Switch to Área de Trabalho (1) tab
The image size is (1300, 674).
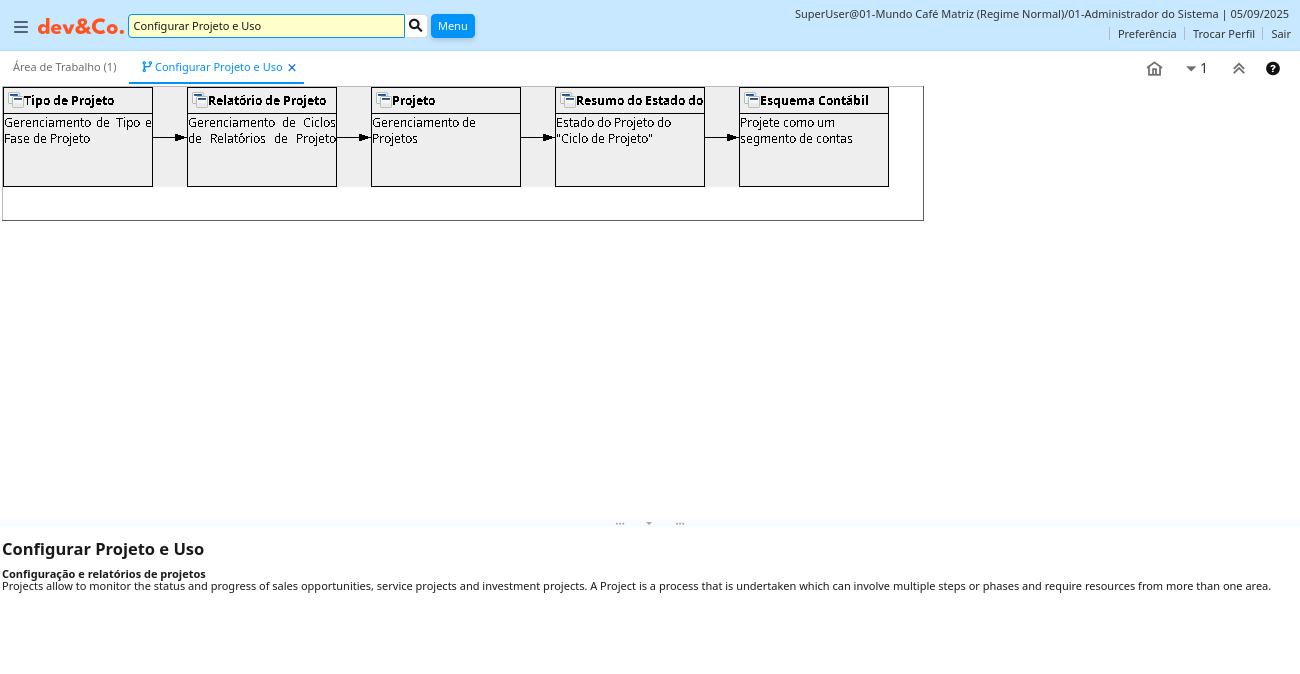pyautogui.click(x=65, y=67)
